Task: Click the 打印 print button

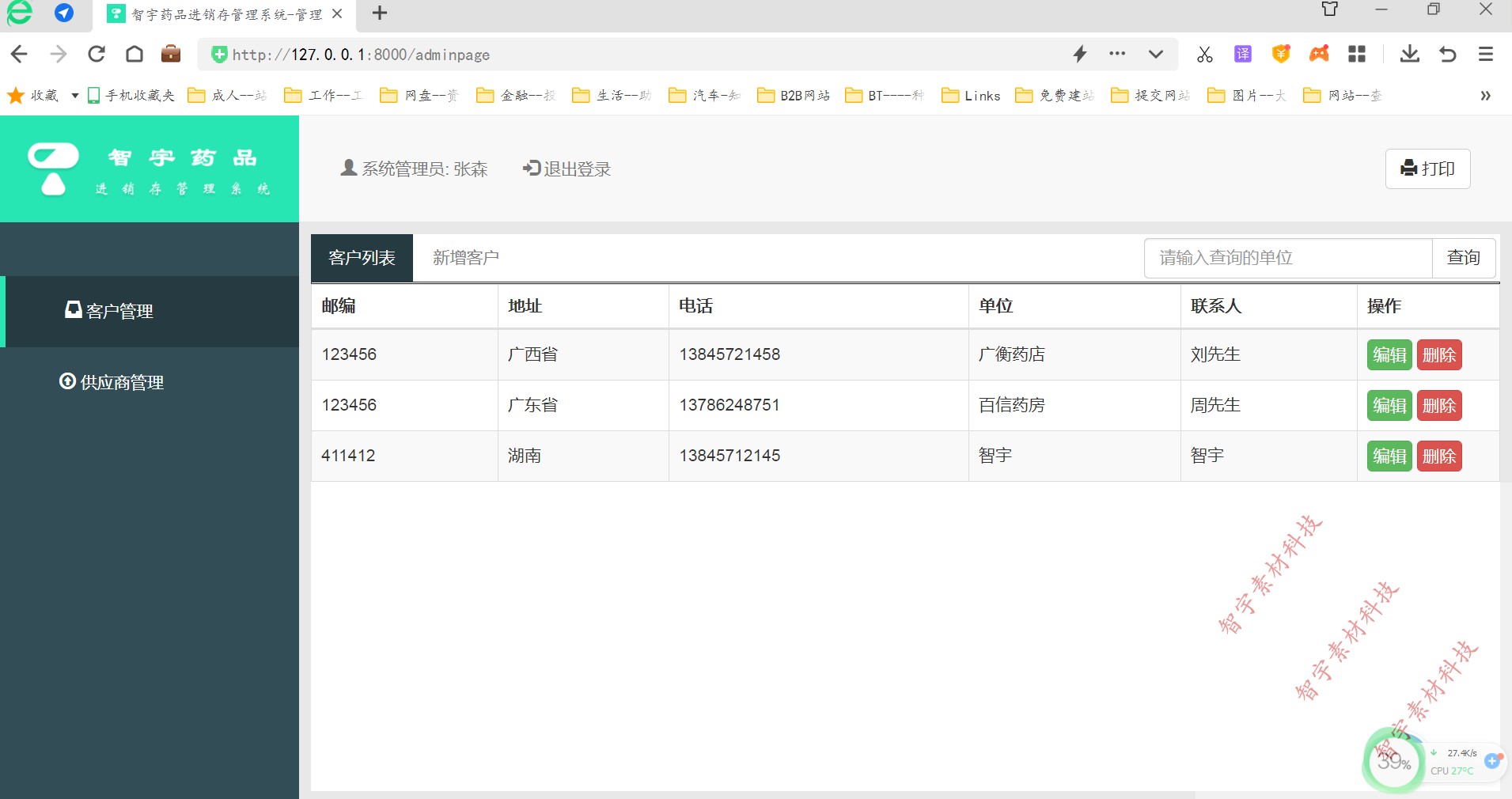Action: (x=1427, y=169)
